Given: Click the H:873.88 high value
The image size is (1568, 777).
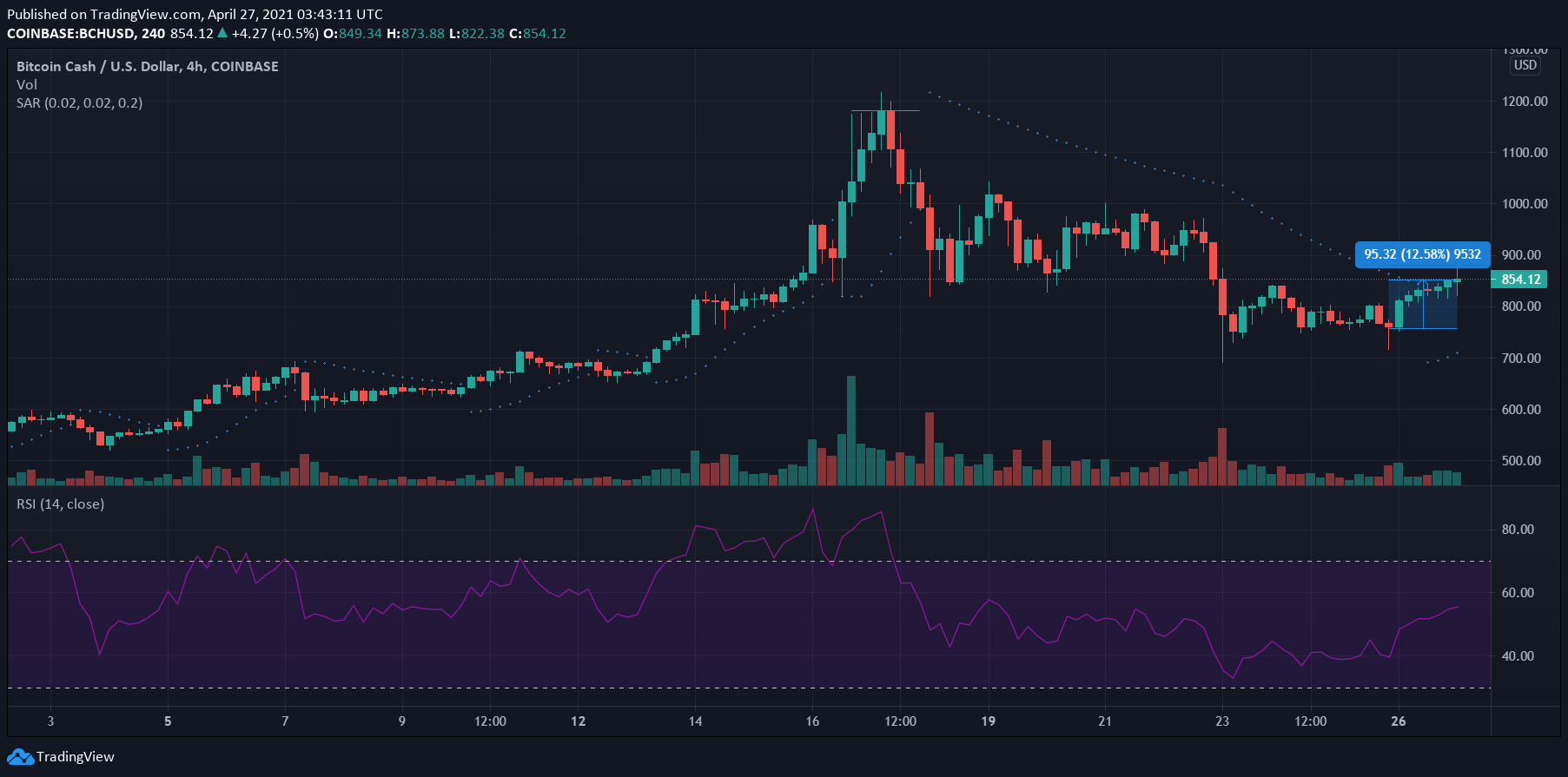Looking at the screenshot, I should click(415, 33).
